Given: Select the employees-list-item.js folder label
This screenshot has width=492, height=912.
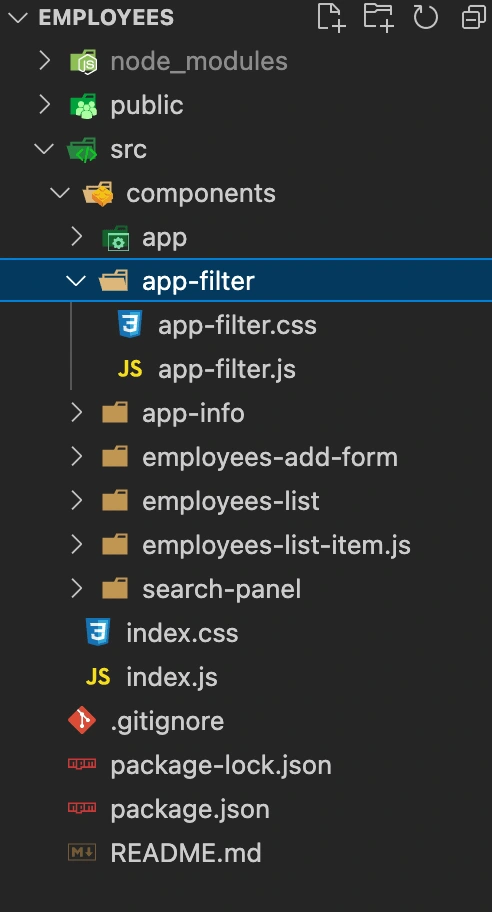Looking at the screenshot, I should (x=276, y=546).
